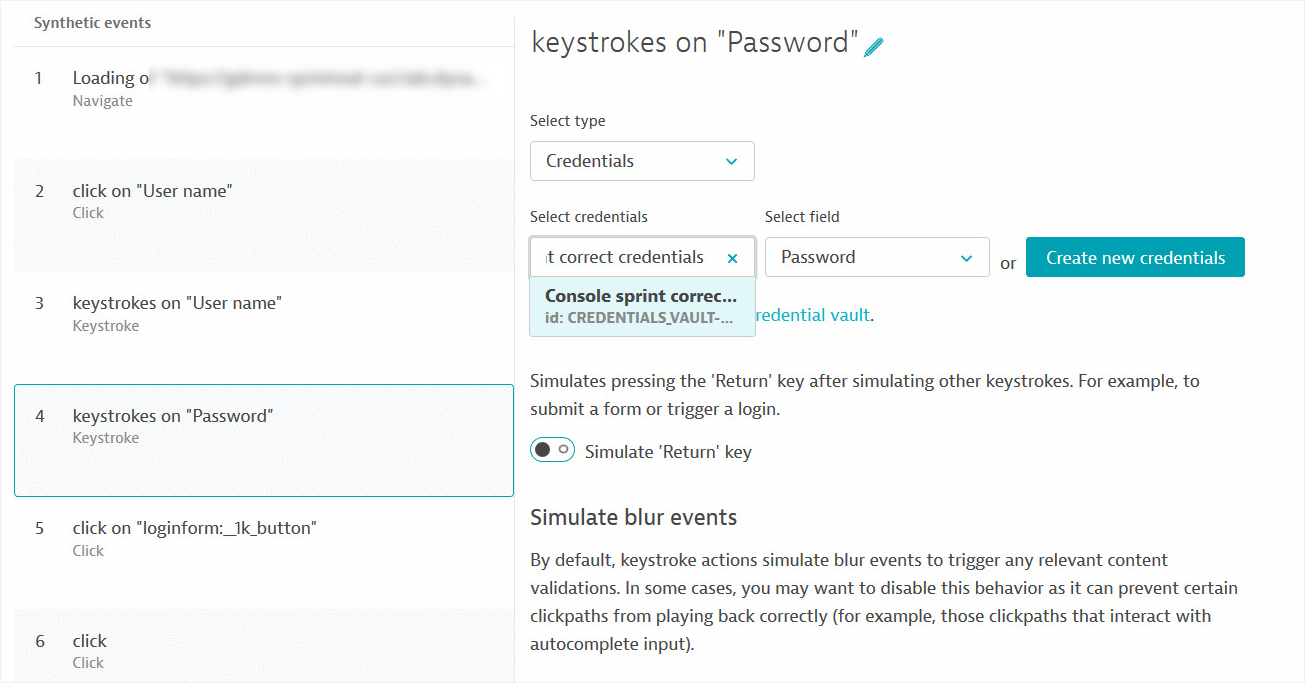This screenshot has height=683, width=1305.
Task: Select event 6 click
Action: click(x=264, y=646)
